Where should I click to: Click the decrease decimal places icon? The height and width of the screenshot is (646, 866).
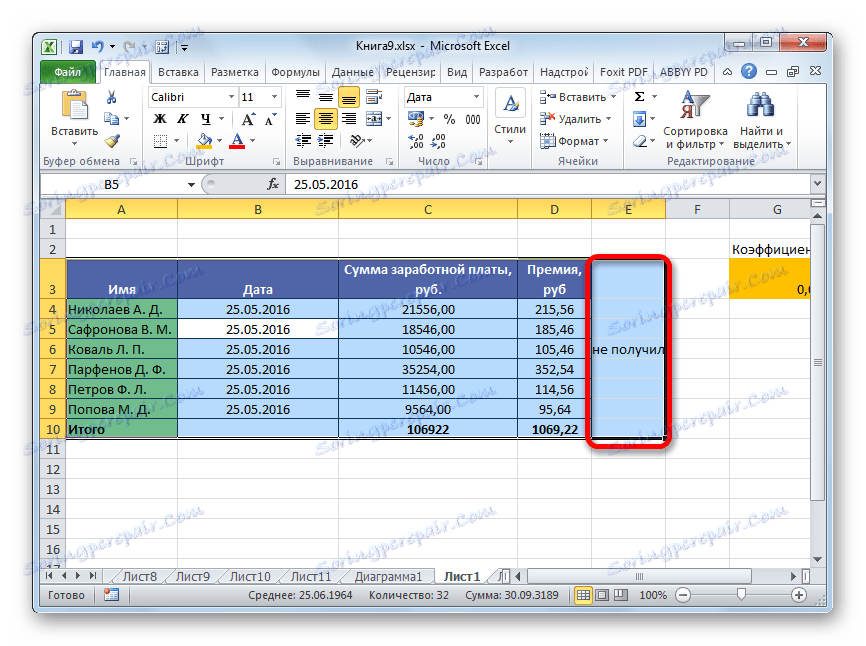coord(439,141)
